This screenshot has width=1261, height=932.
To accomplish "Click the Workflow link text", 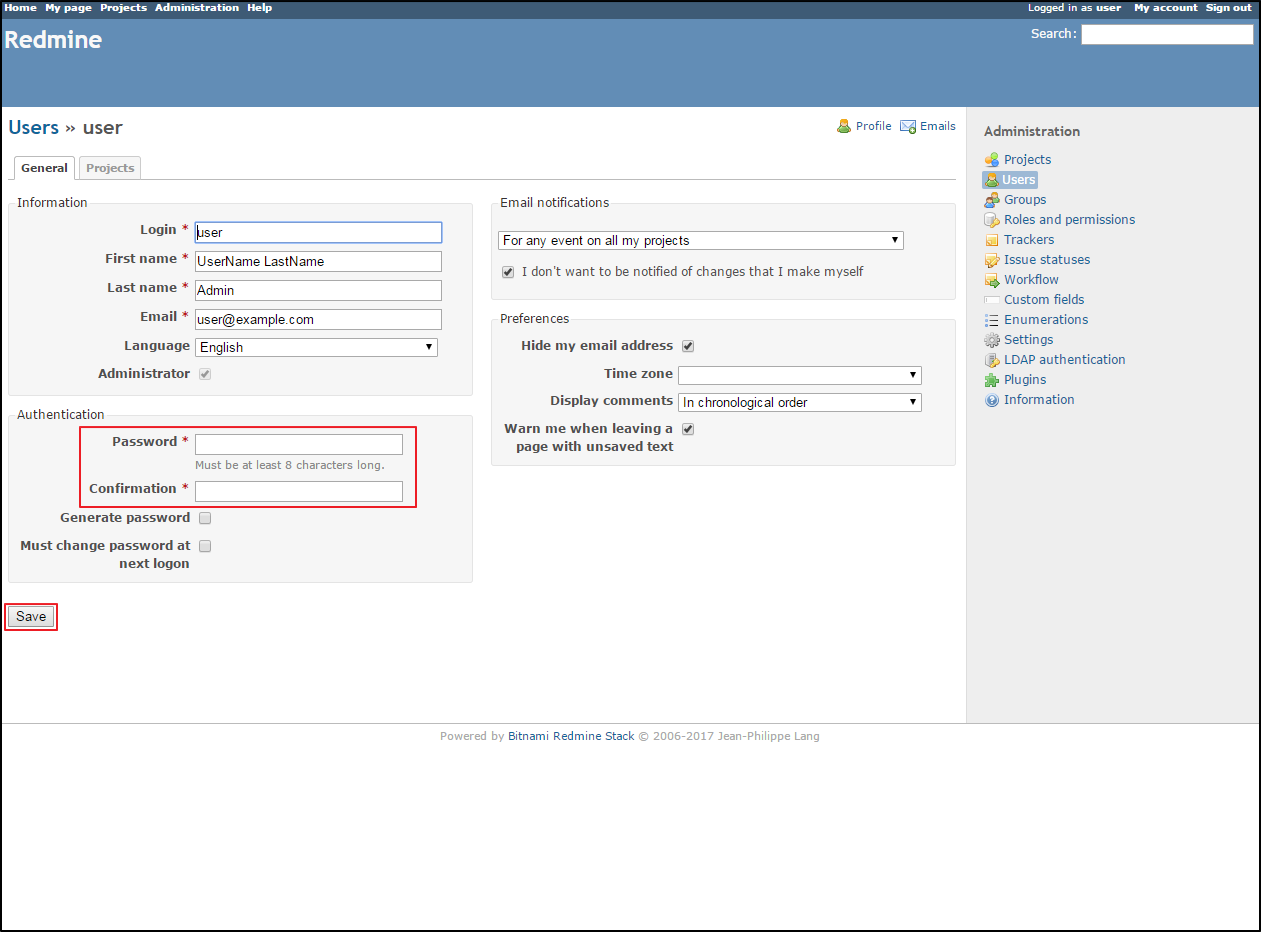I will (x=1031, y=280).
